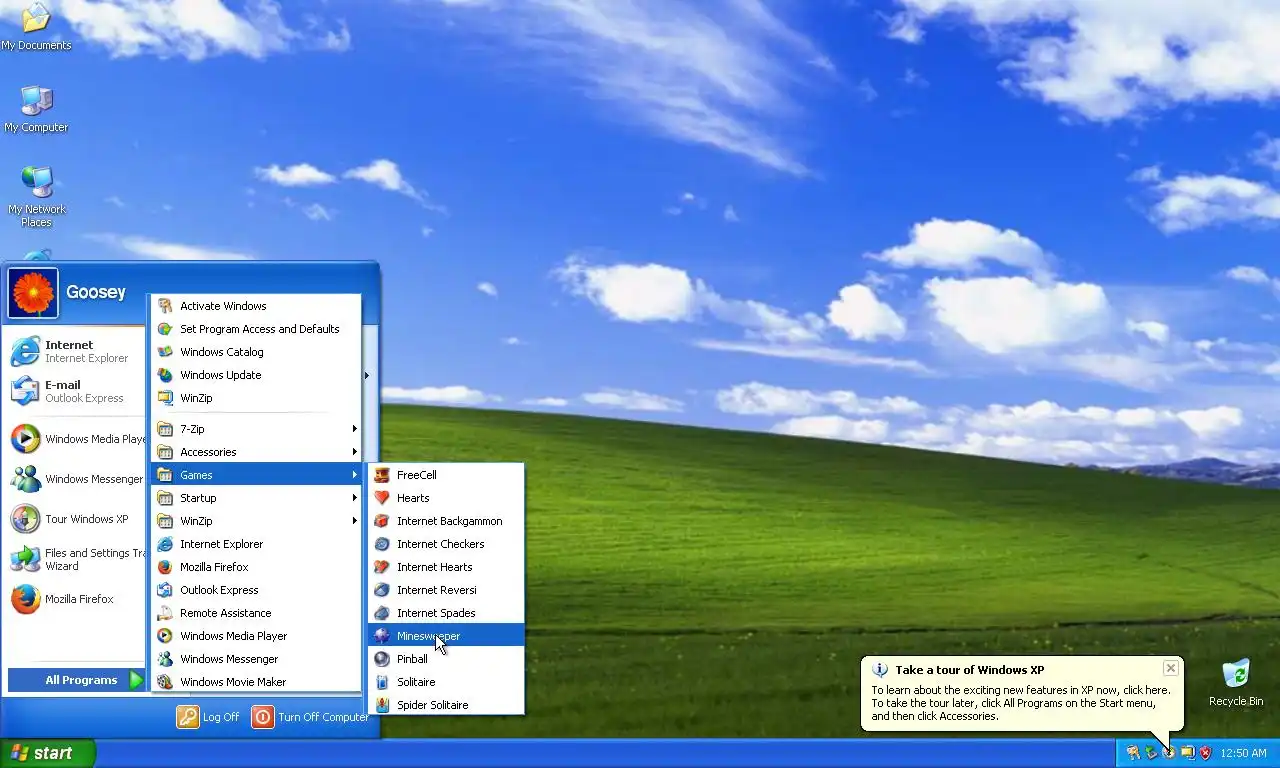The image size is (1280, 768).
Task: Open Windows Messenger in Start menu left pane
Action: [76, 479]
